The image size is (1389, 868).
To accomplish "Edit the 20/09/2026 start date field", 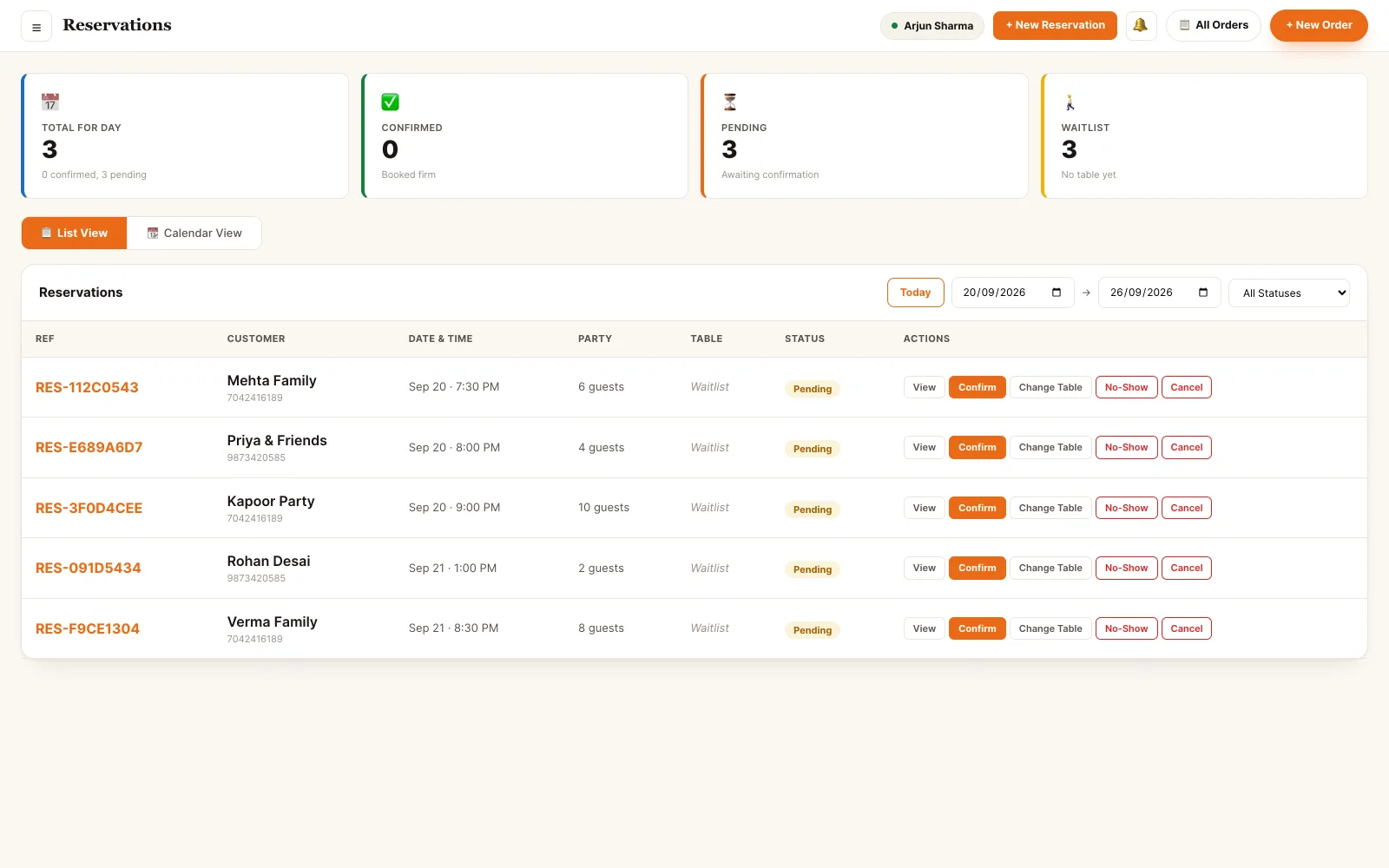I will (1012, 293).
